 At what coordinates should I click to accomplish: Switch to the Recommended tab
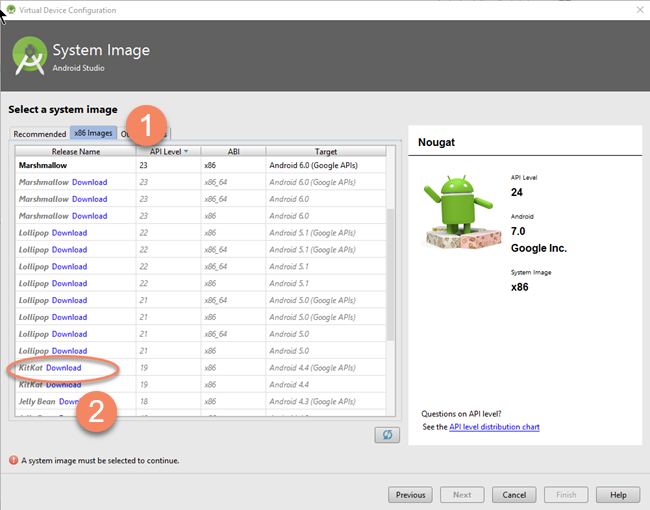coord(39,133)
